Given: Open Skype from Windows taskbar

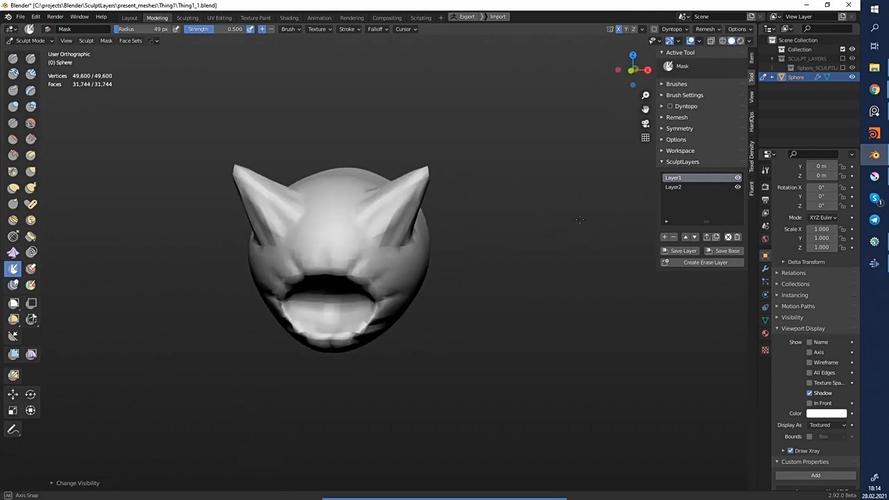Looking at the screenshot, I should 874,198.
